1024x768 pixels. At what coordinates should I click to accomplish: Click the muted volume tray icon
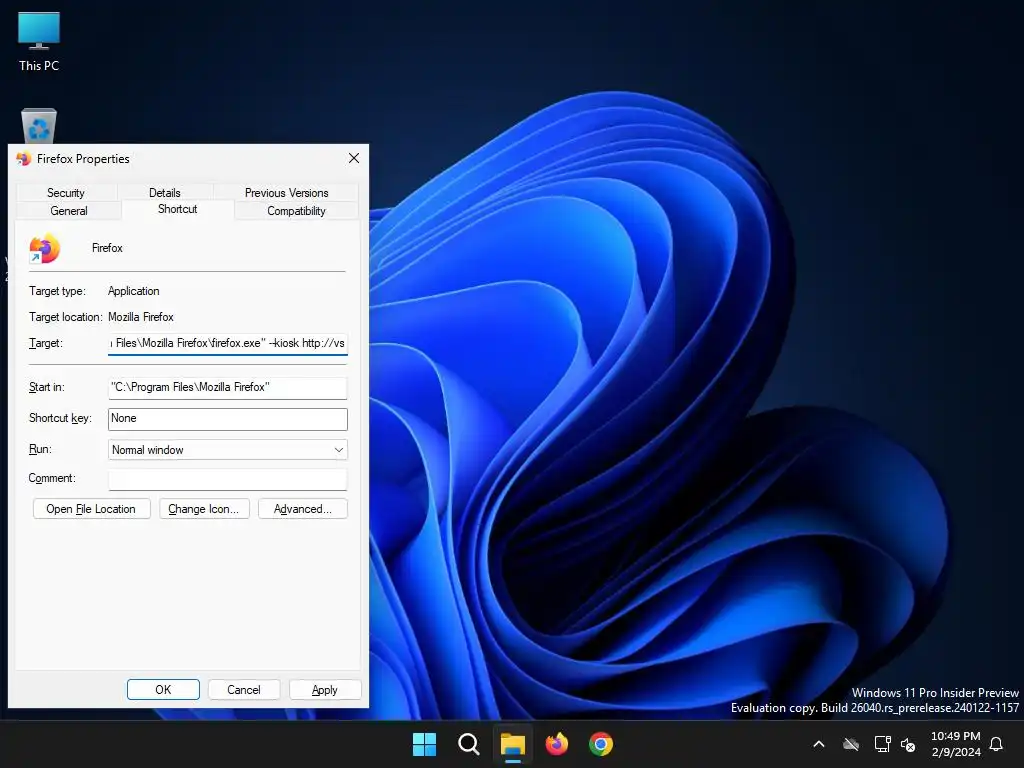908,744
